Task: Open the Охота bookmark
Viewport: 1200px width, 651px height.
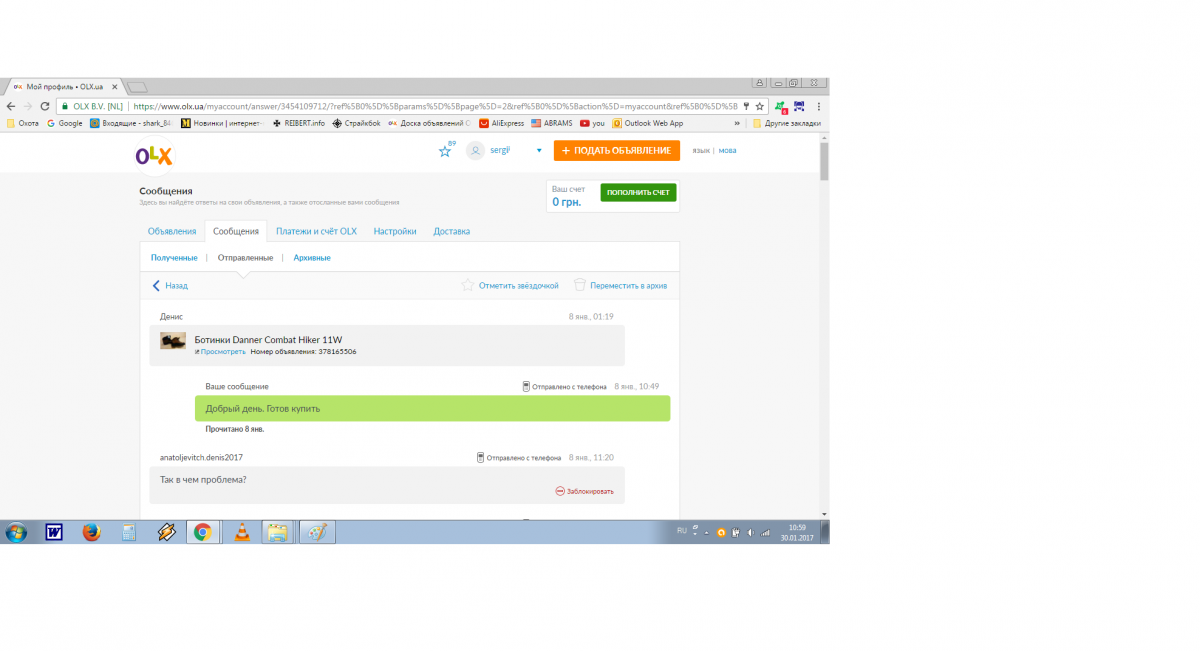Action: (23, 123)
